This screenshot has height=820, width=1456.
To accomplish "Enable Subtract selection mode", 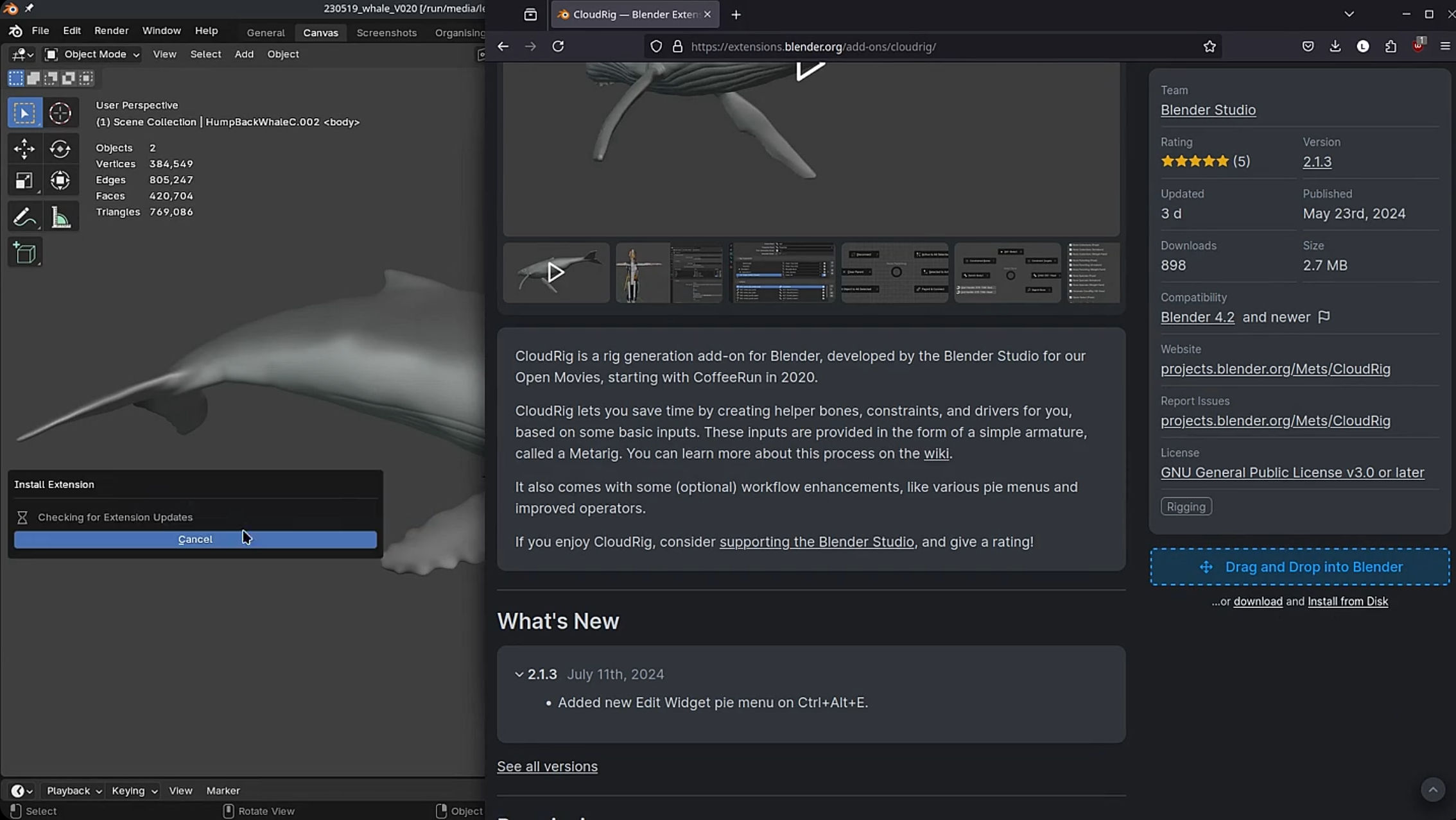I will pyautogui.click(x=51, y=78).
